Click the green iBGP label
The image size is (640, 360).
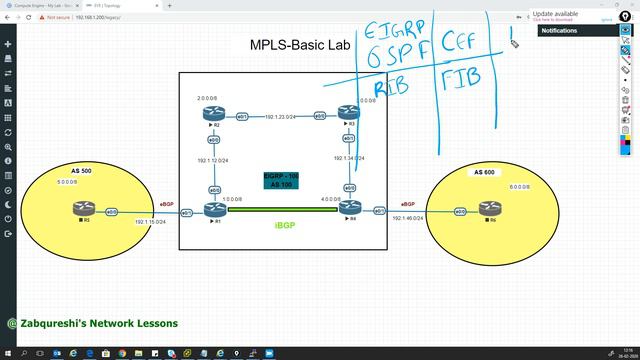285,225
